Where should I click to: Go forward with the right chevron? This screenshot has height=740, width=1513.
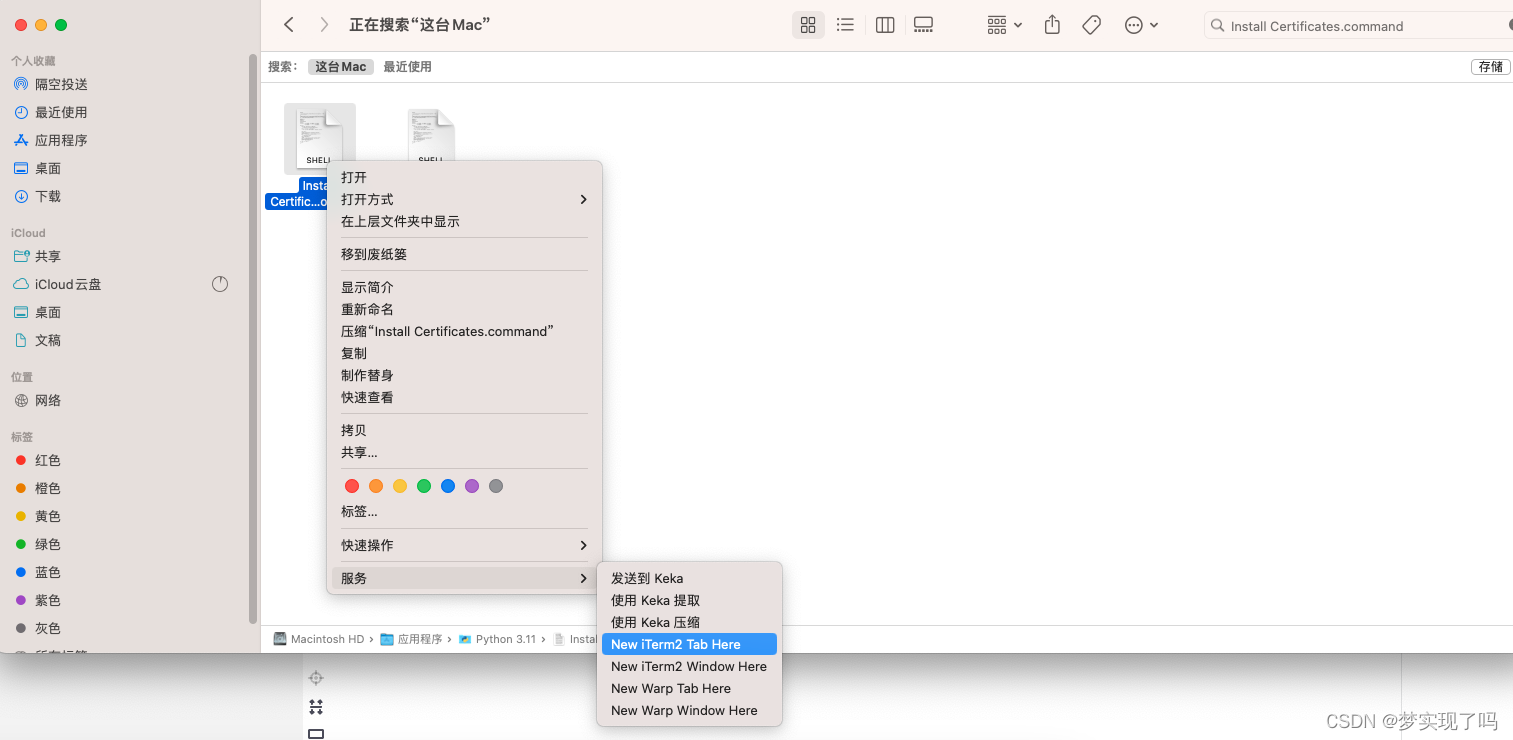pos(324,25)
